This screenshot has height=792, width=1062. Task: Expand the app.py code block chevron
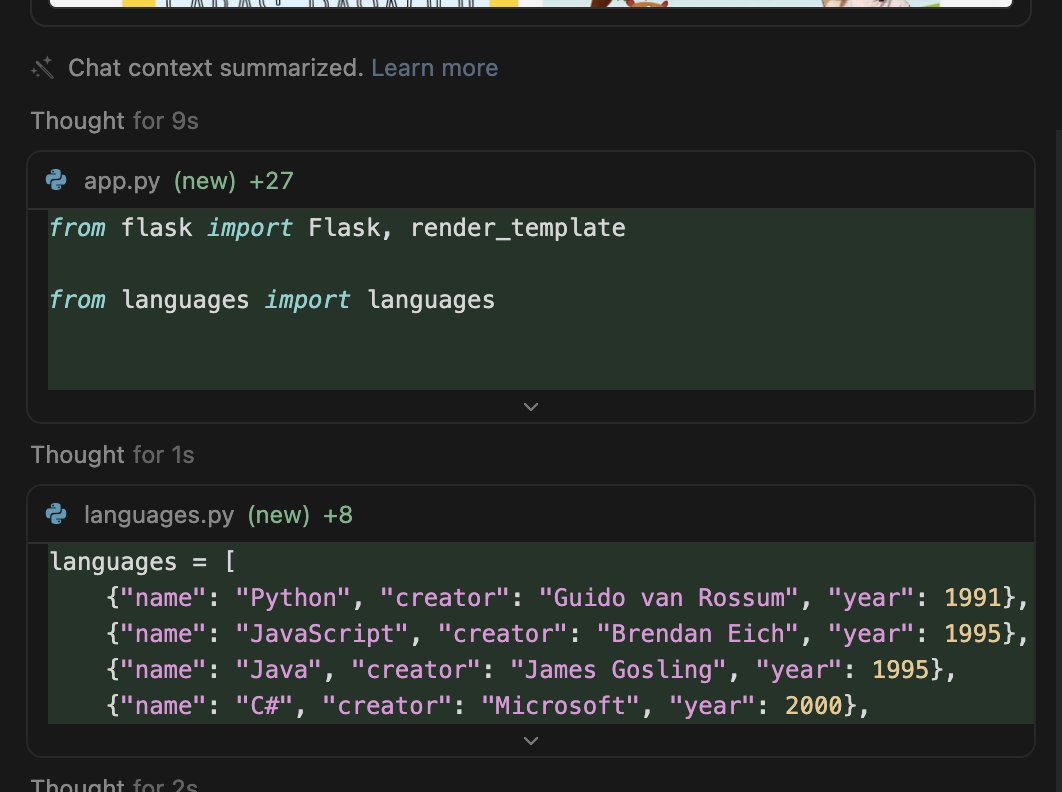pos(531,407)
